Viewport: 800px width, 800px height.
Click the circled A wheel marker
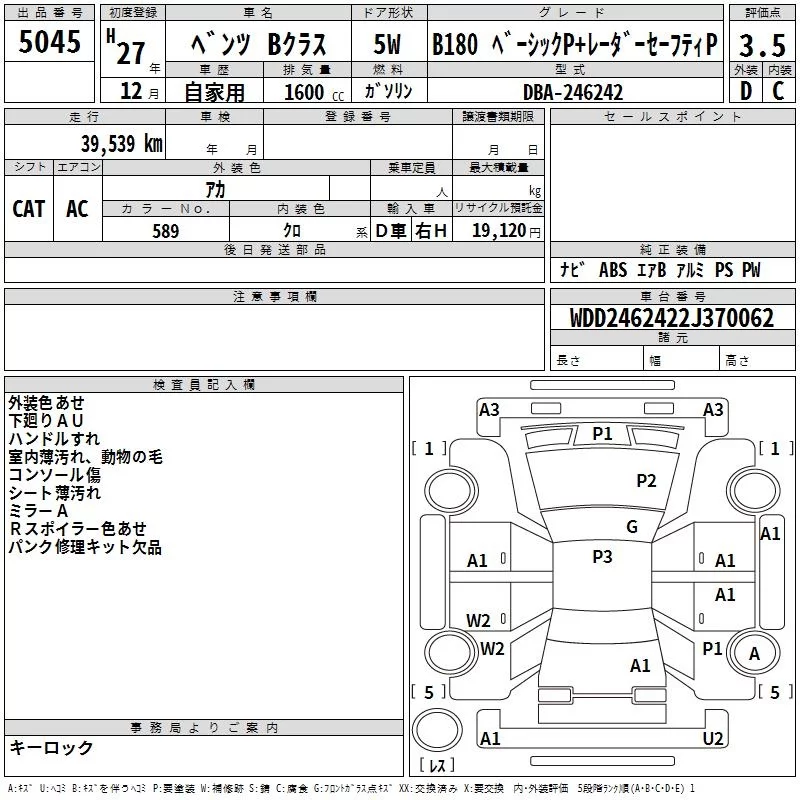pos(755,654)
